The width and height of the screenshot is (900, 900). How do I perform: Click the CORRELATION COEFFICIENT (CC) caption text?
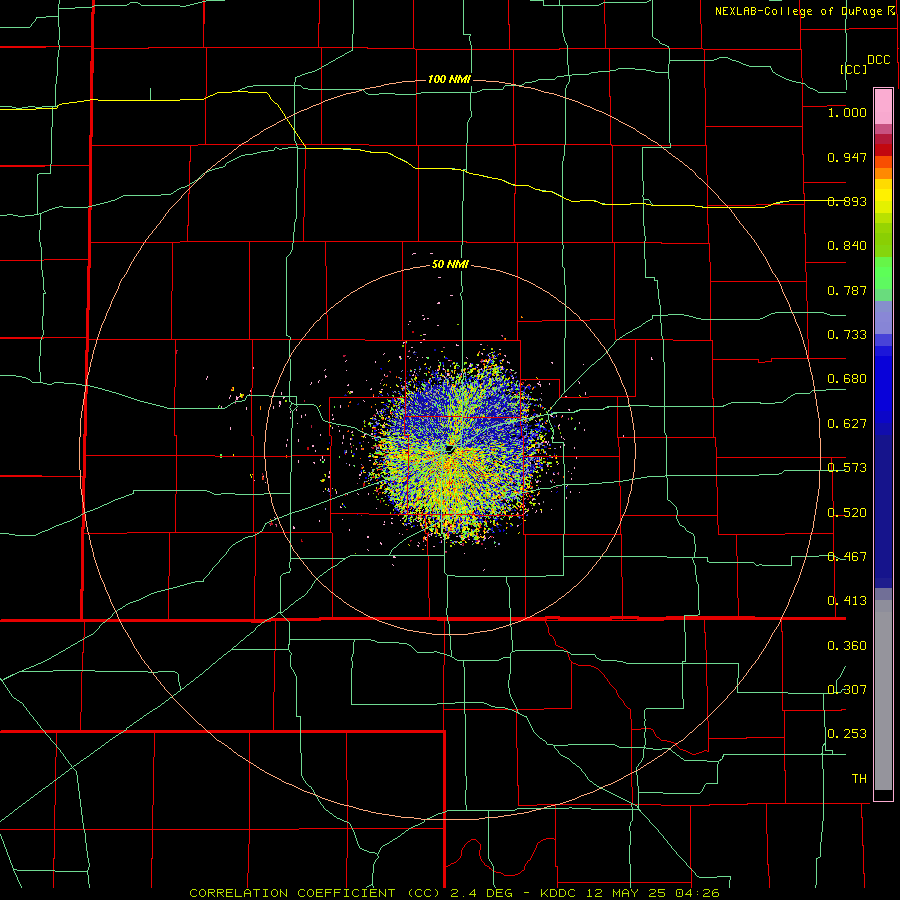coord(315,893)
